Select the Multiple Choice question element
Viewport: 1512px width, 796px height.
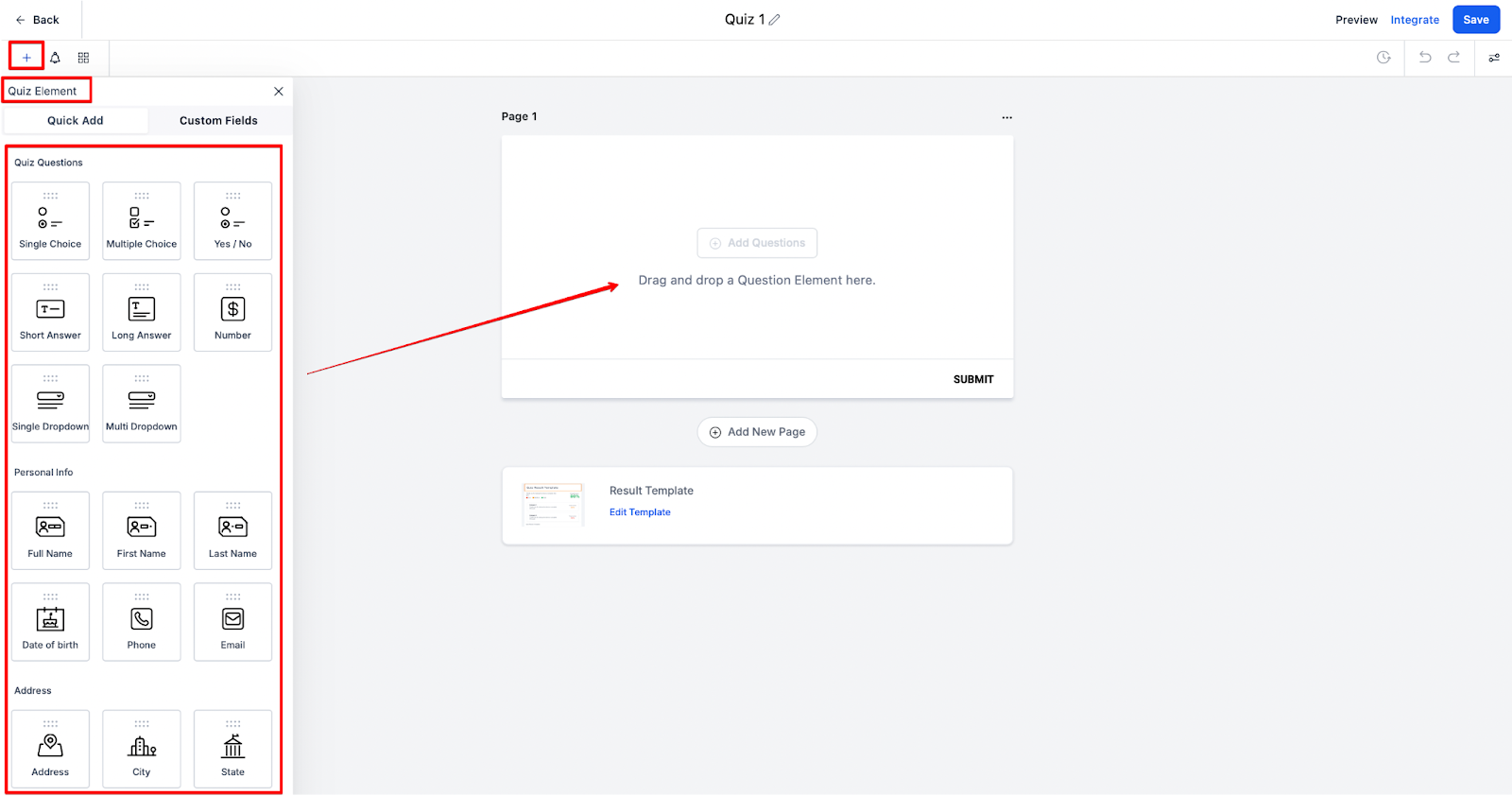(142, 221)
